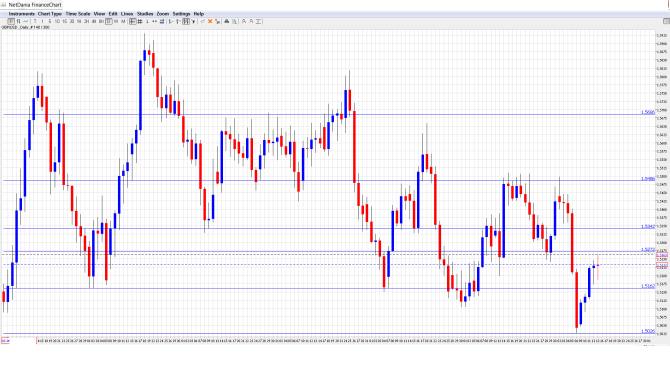
Task: Toggle the crosshair cursor tool
Action: tap(132, 21)
